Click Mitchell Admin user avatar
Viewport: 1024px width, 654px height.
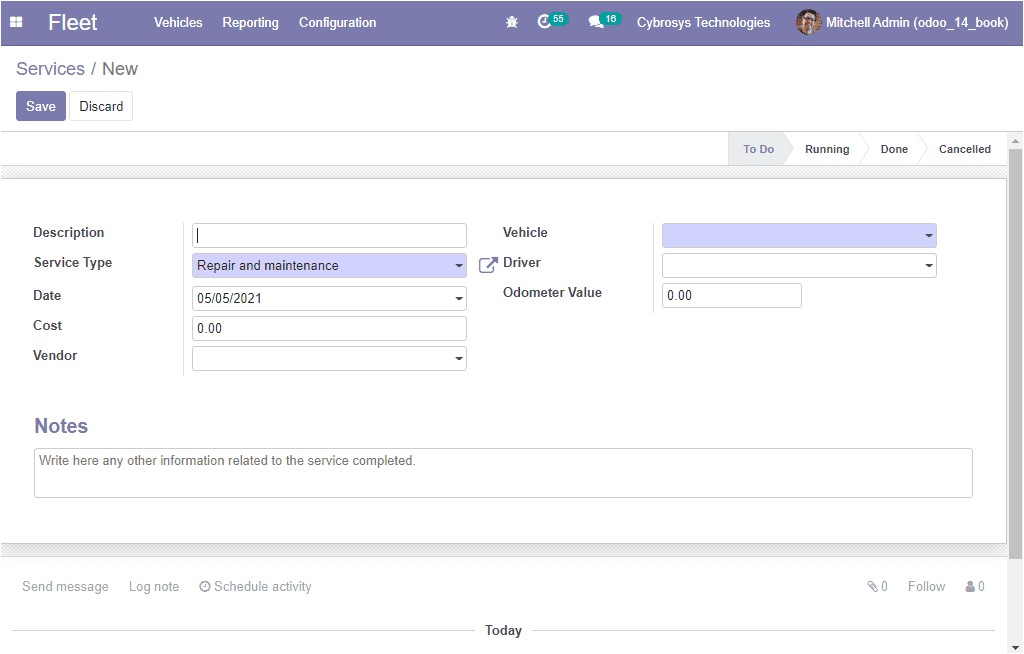(808, 22)
